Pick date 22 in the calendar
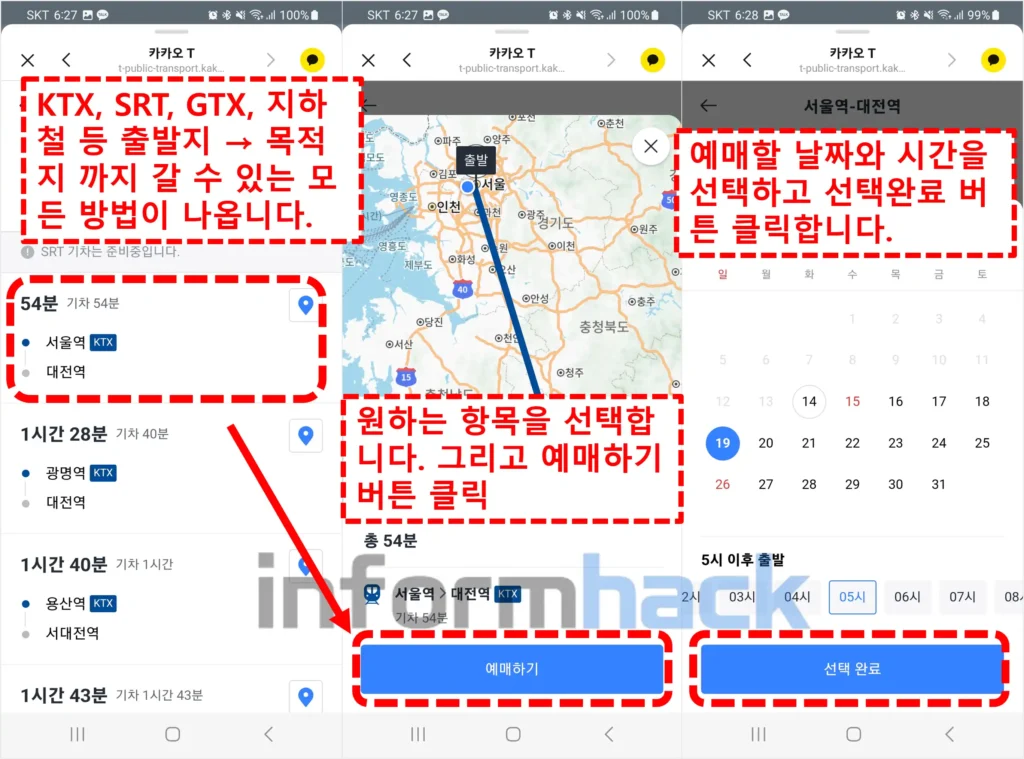1024x759 pixels. coord(852,443)
